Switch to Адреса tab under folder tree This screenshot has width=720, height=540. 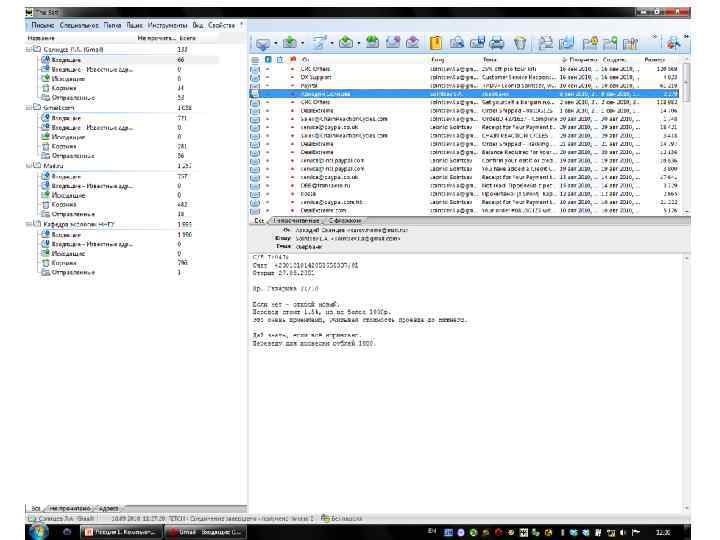108,508
